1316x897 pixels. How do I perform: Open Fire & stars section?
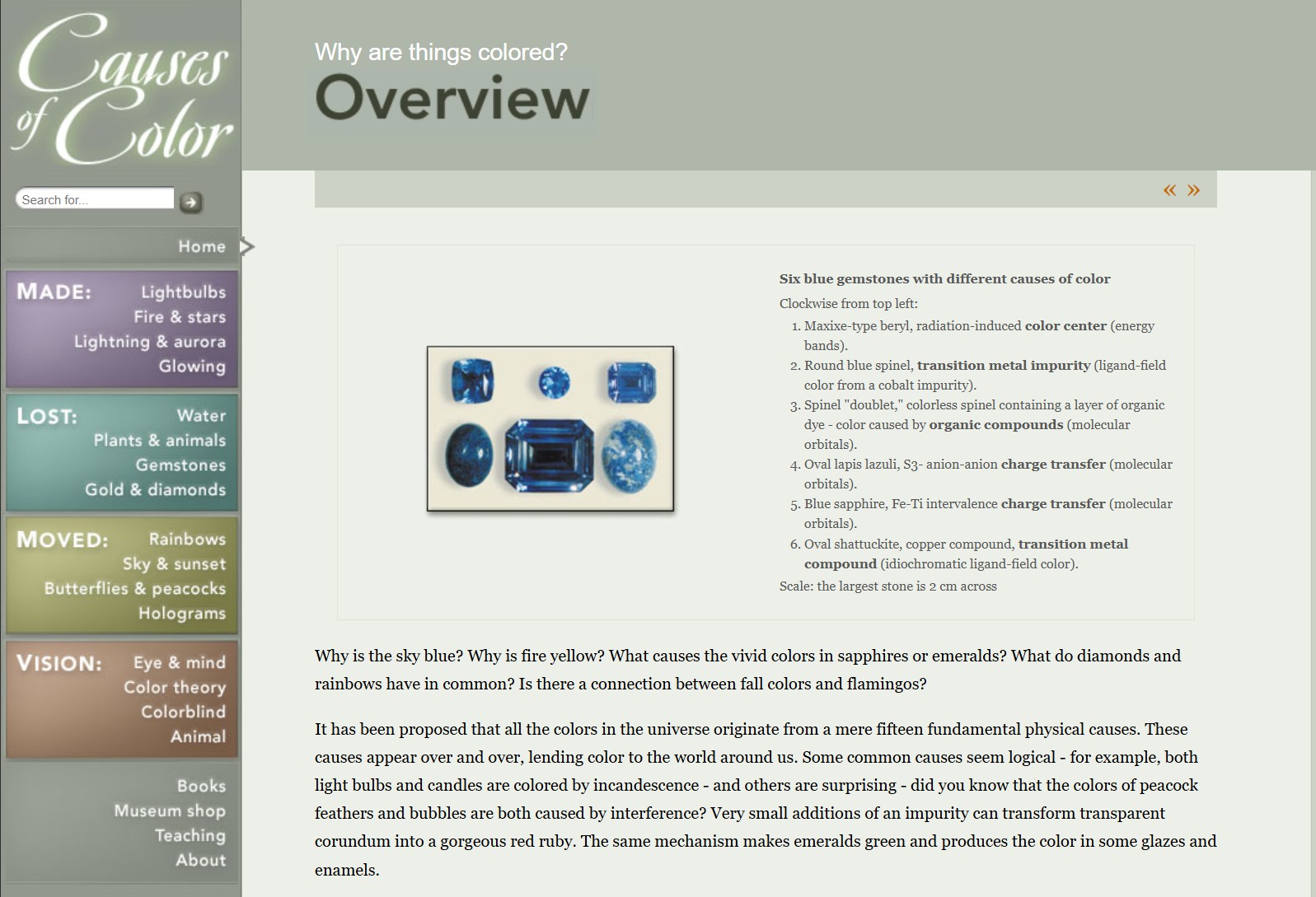click(x=180, y=316)
